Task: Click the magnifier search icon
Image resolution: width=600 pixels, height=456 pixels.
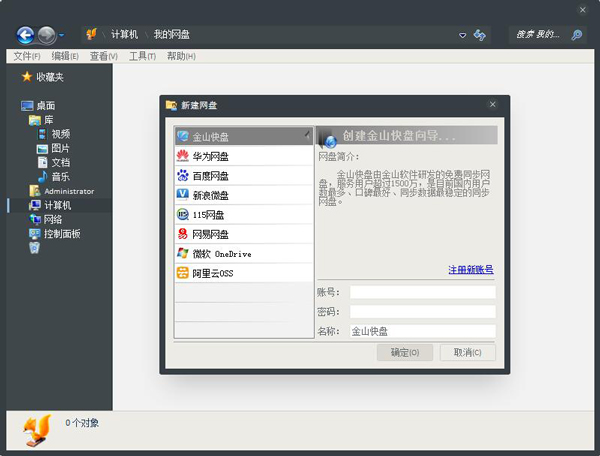Action: pos(577,35)
